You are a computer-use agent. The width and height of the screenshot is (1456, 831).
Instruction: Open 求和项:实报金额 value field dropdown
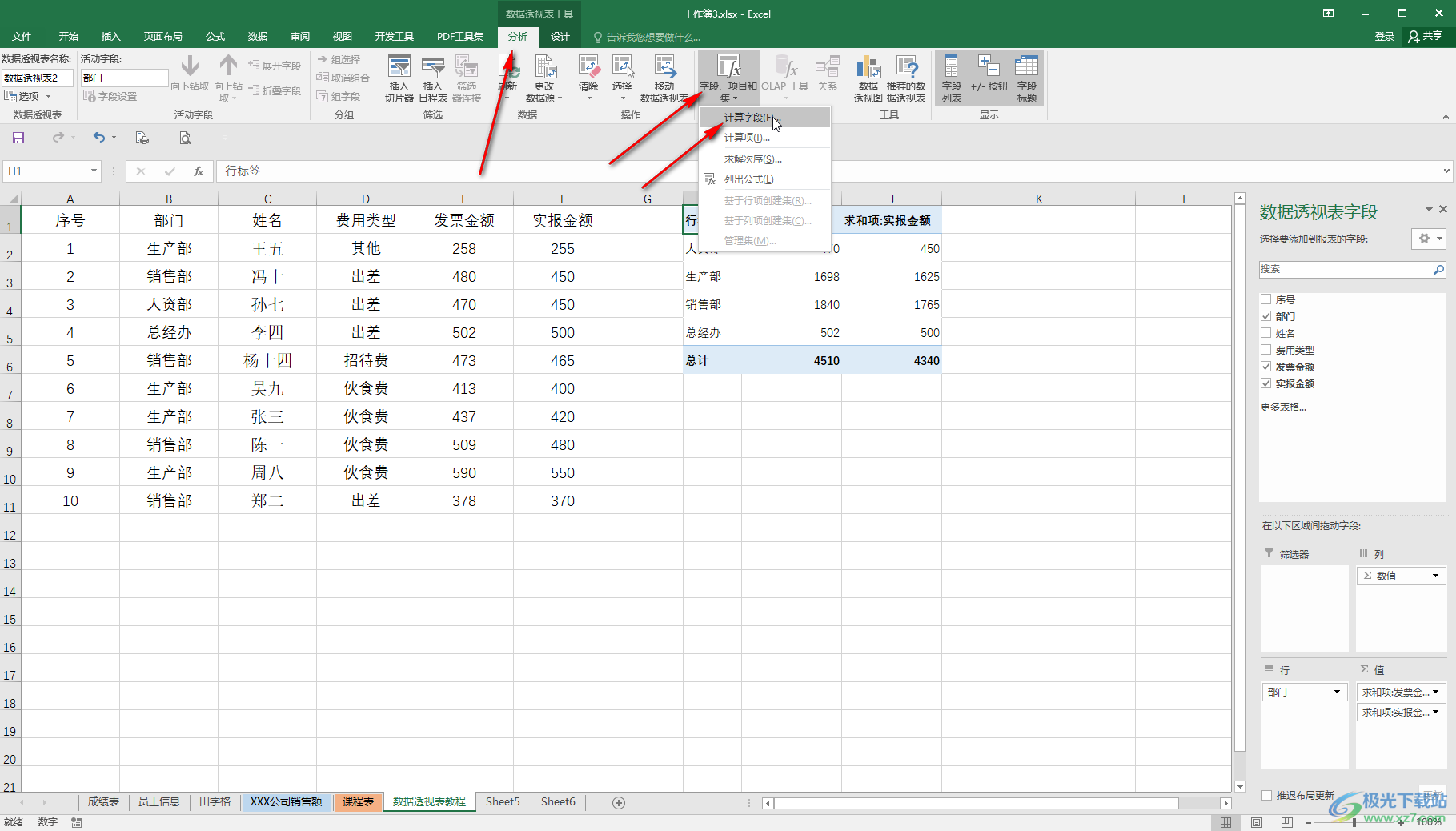tap(1436, 712)
